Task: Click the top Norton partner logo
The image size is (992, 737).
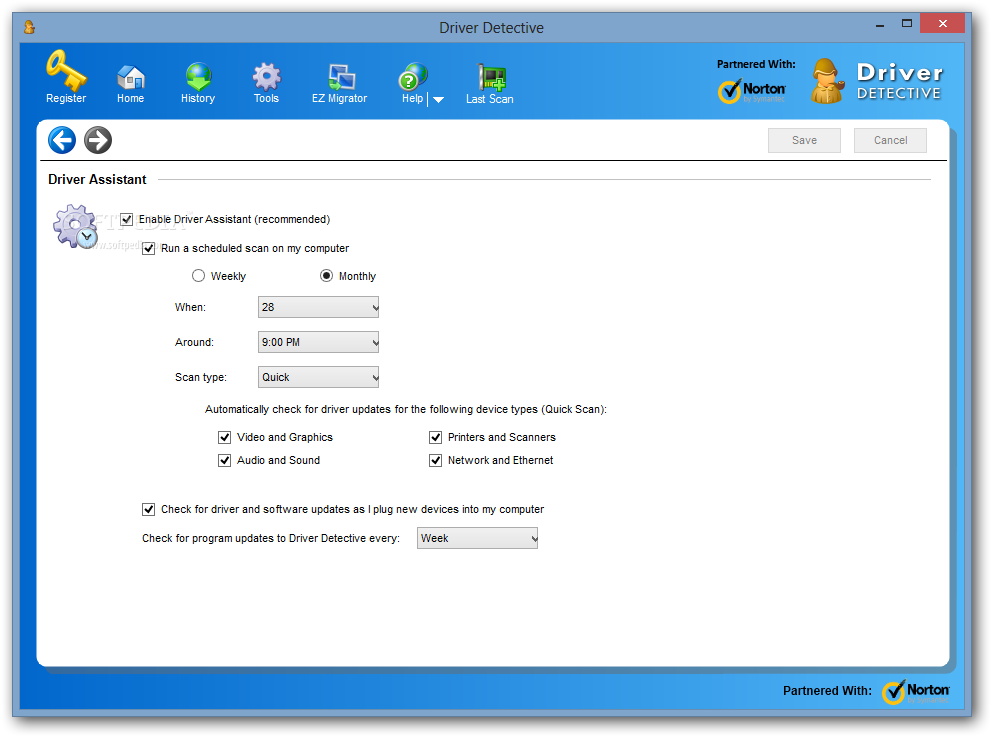Action: point(752,91)
